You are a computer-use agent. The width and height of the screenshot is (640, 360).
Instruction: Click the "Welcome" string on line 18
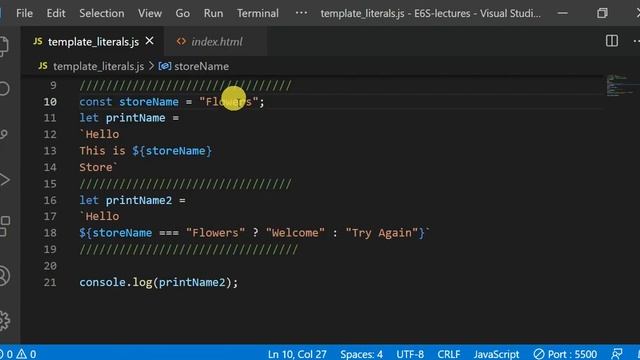pos(295,233)
